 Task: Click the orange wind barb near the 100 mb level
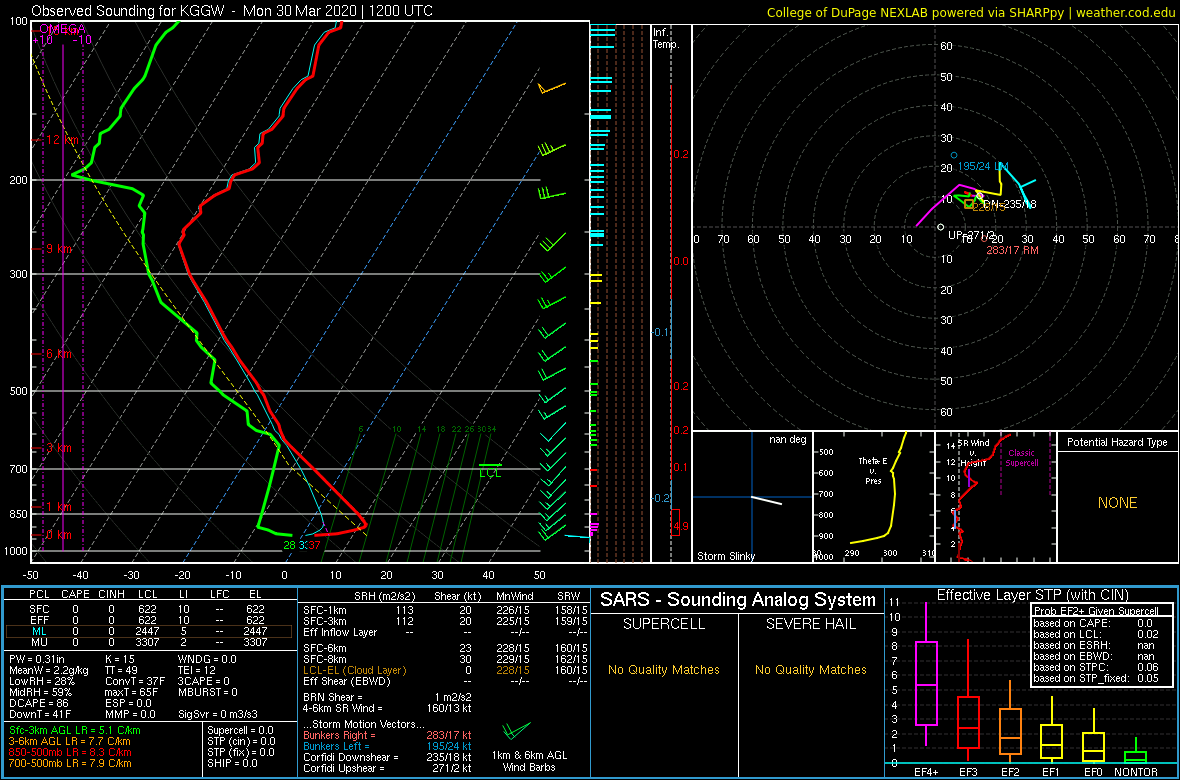tap(551, 89)
